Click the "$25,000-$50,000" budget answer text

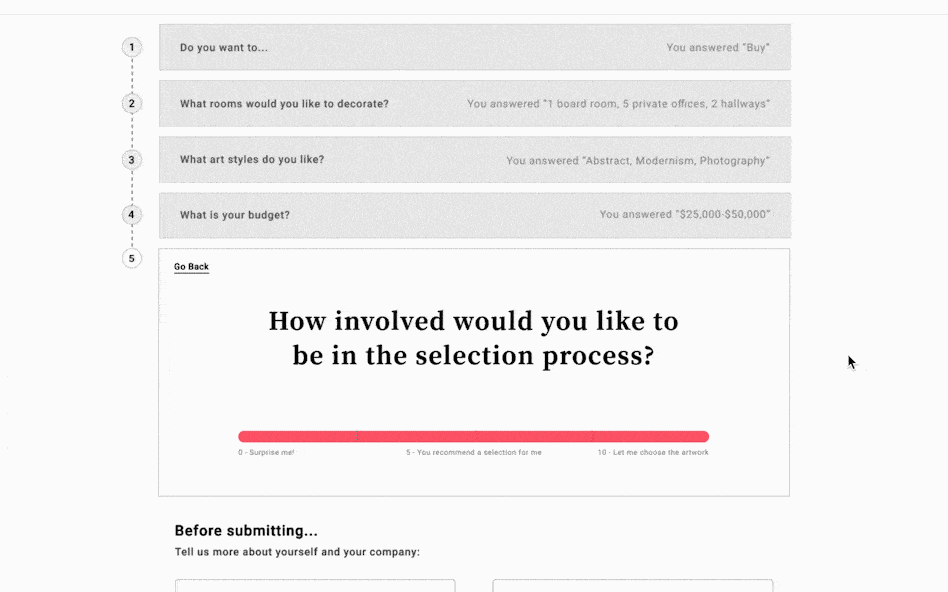coord(722,215)
